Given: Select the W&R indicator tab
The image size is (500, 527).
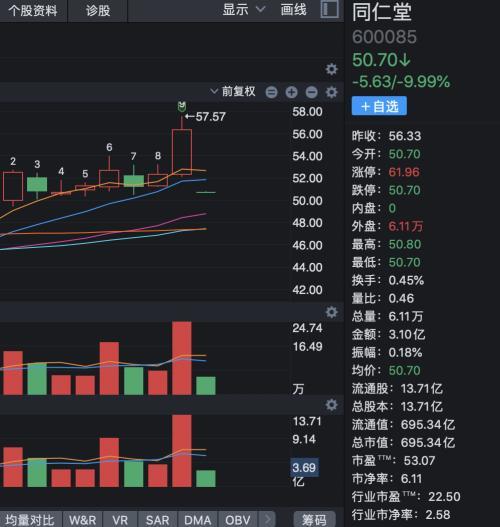Looking at the screenshot, I should (83, 520).
